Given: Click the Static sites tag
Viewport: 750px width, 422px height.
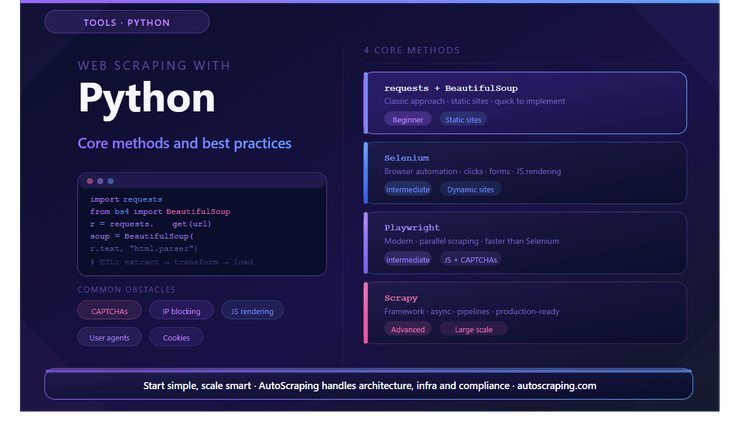Looking at the screenshot, I should [x=463, y=120].
